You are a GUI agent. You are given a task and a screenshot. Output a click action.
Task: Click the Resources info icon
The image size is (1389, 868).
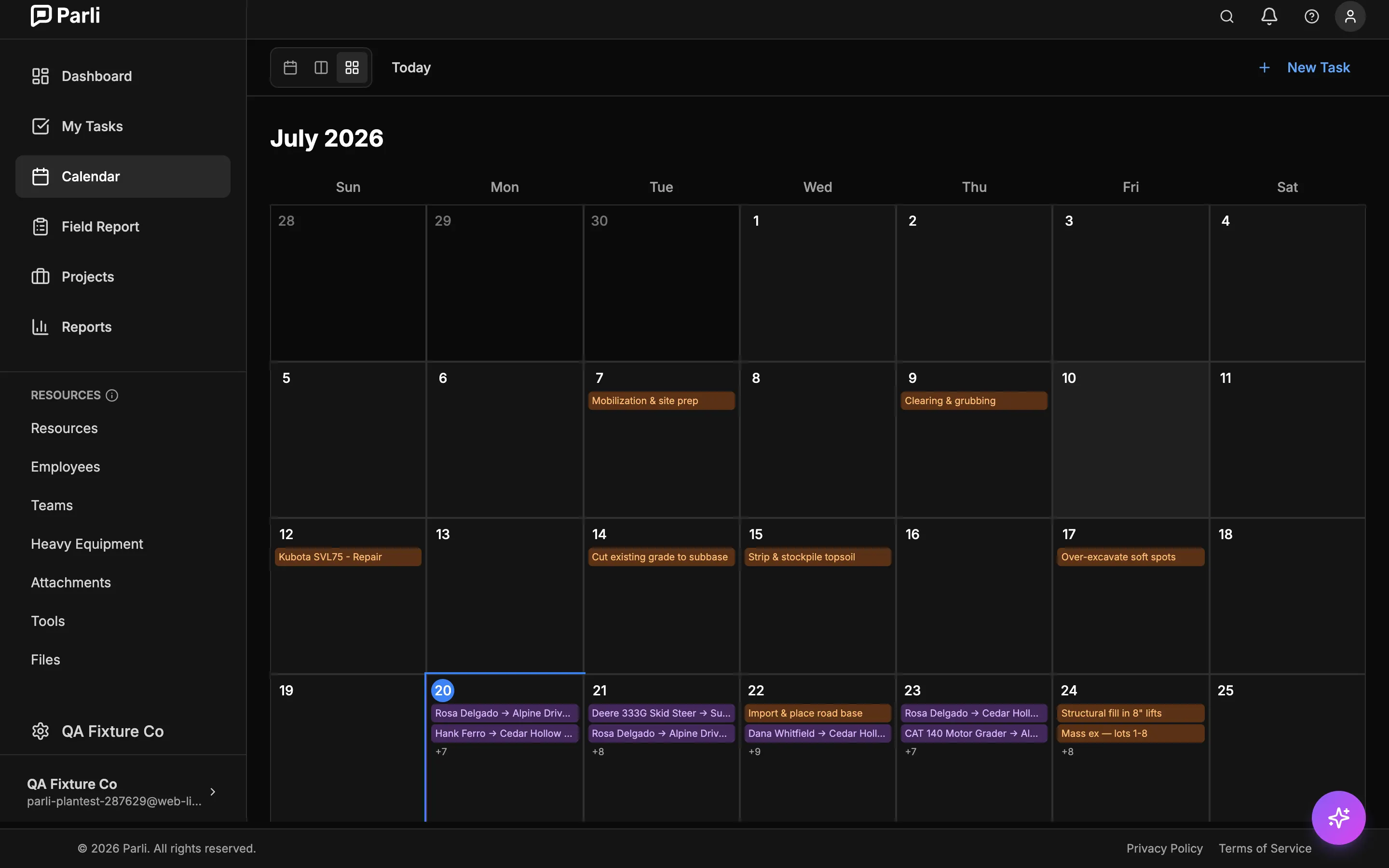click(112, 395)
